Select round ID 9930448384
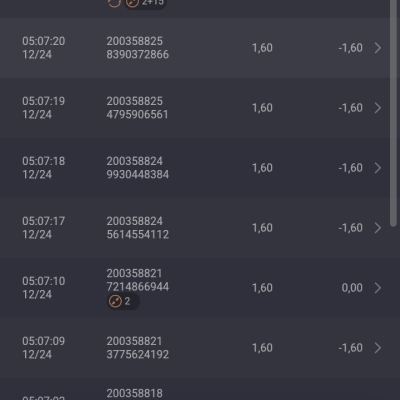Image resolution: width=400 pixels, height=400 pixels. point(138,174)
